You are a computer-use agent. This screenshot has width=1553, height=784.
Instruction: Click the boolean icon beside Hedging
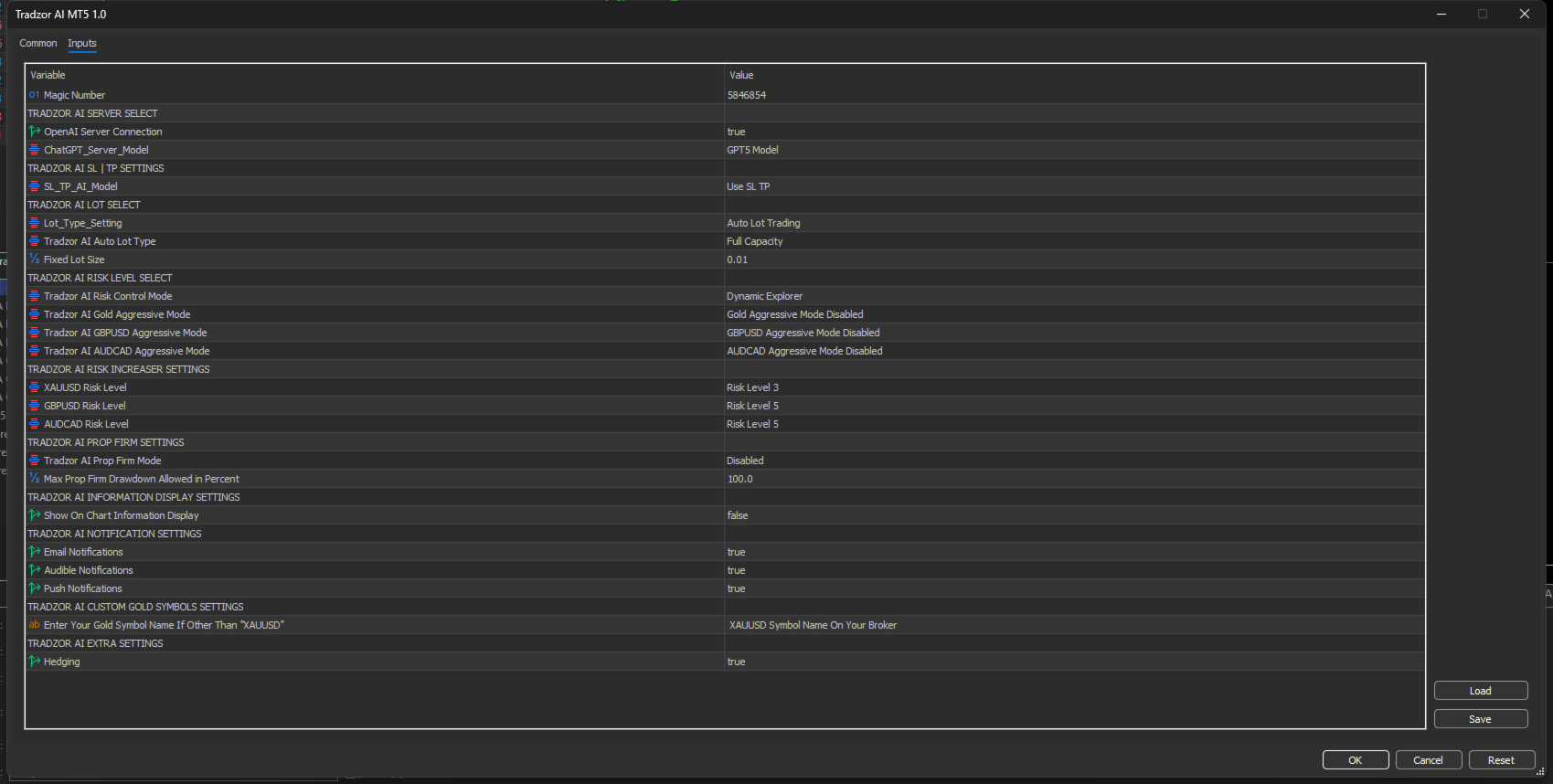pos(34,662)
